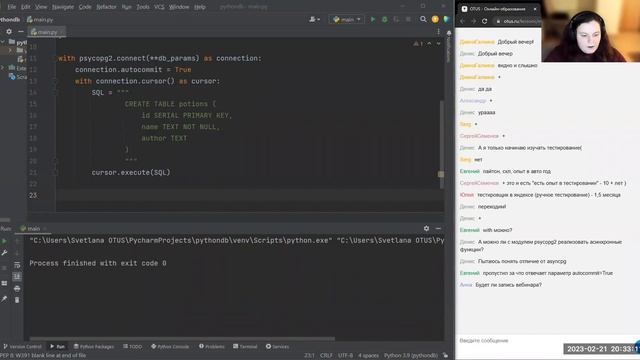640x360 pixels.
Task: Open the Tools menu
Action: [x=143, y=7]
